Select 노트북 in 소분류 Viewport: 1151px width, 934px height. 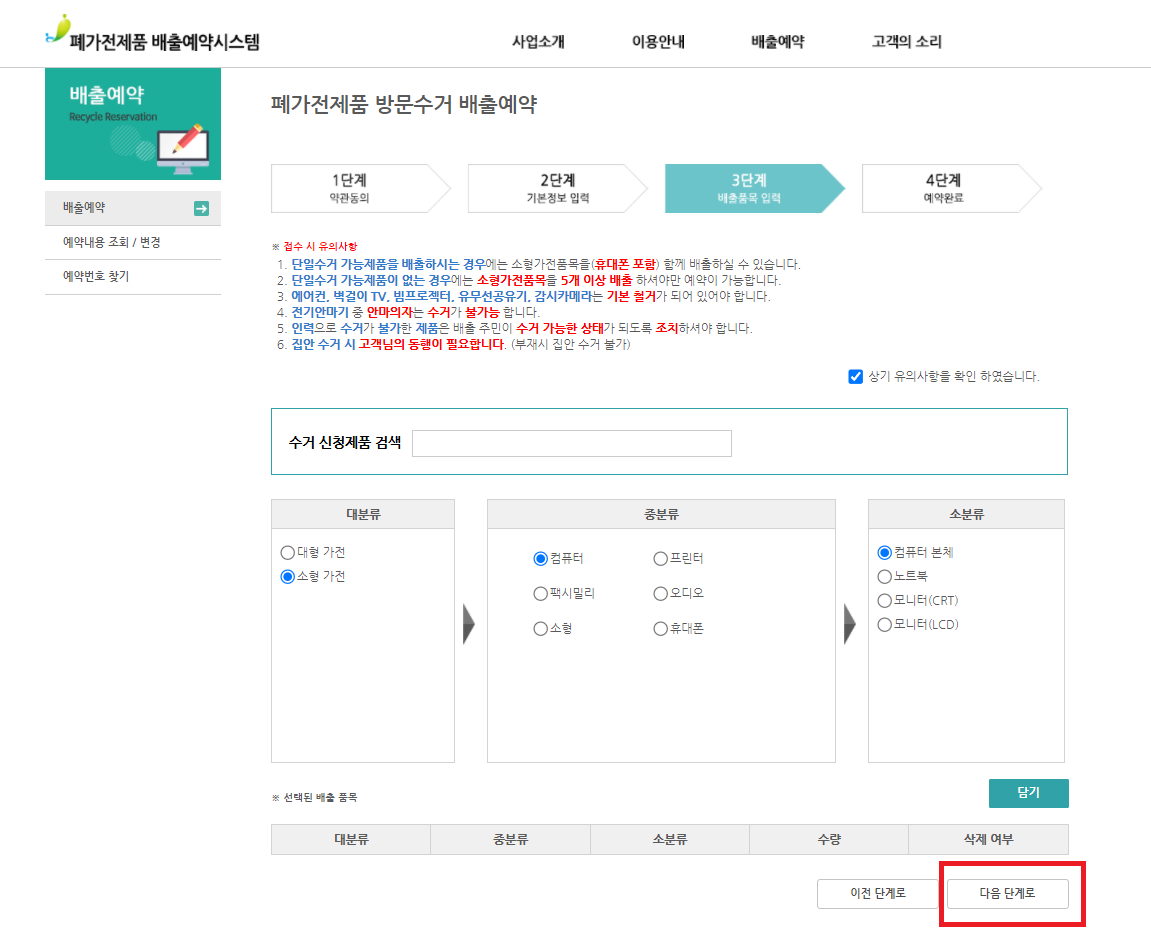click(x=885, y=576)
